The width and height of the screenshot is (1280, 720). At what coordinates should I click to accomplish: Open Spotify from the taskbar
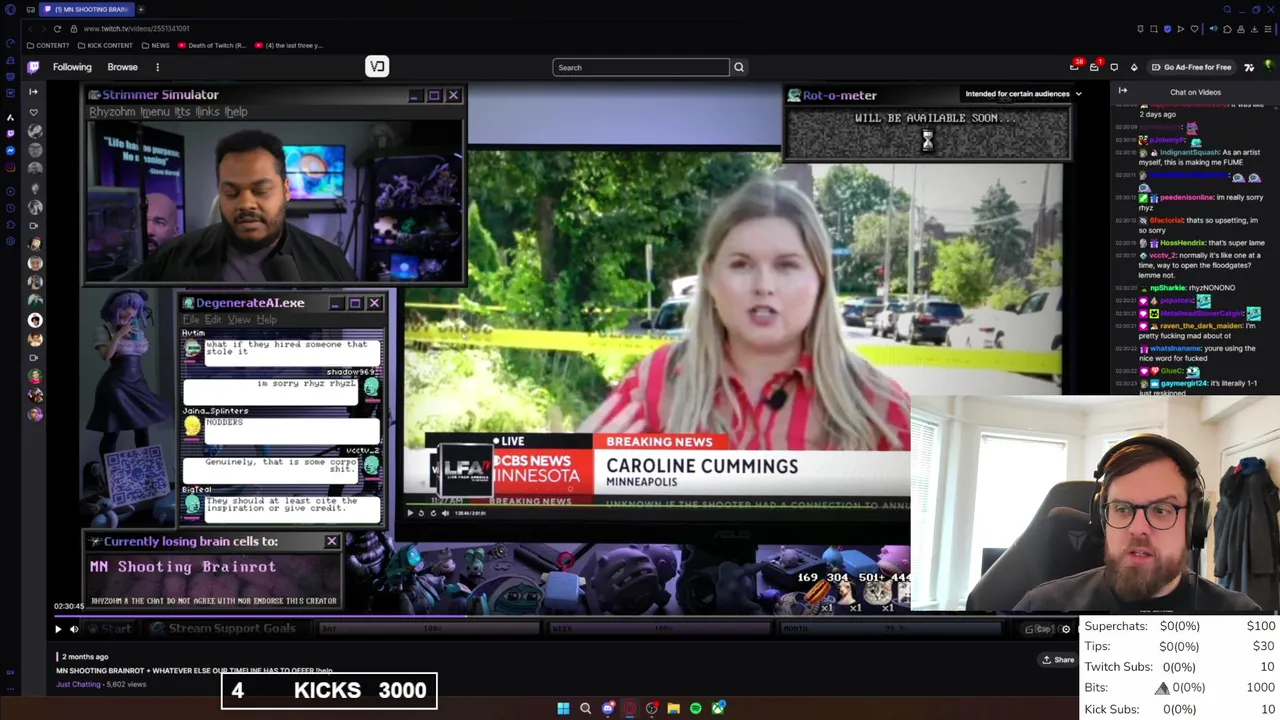pyautogui.click(x=695, y=708)
